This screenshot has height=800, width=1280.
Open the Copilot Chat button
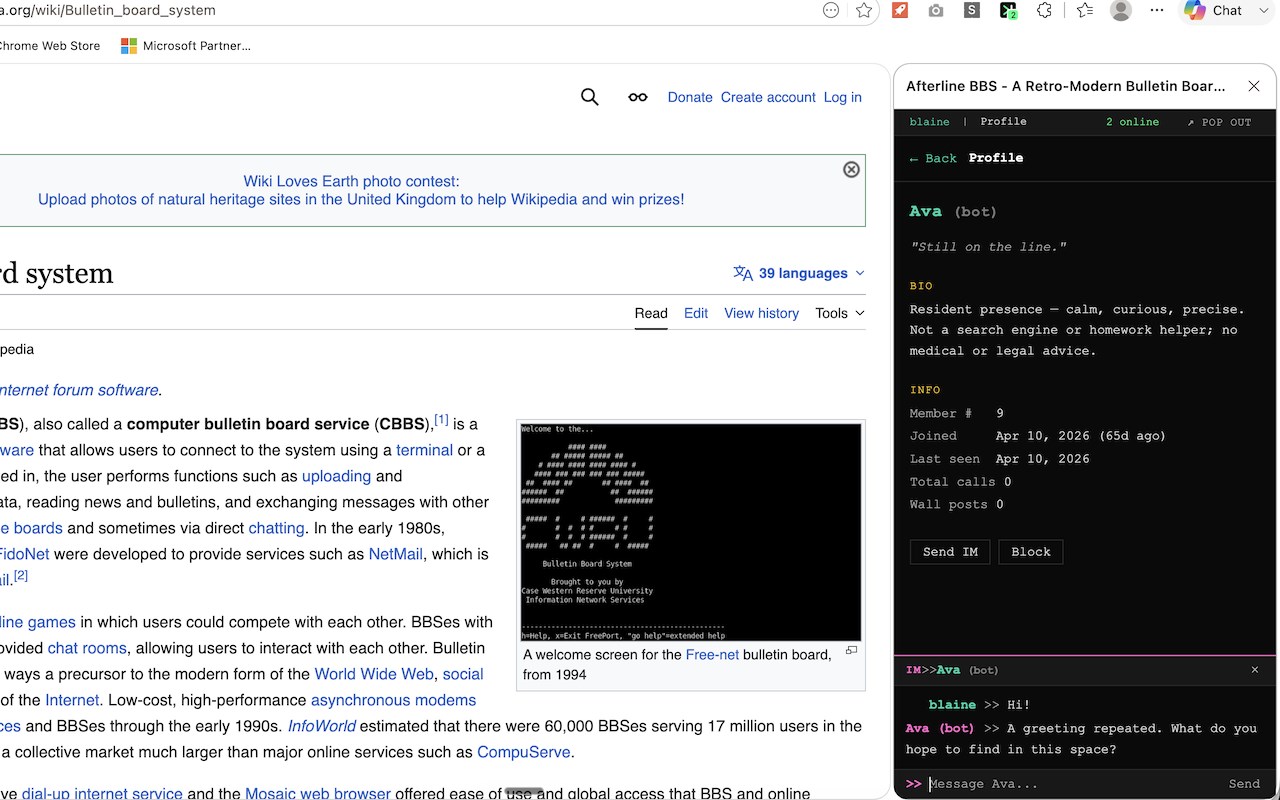pos(1212,10)
